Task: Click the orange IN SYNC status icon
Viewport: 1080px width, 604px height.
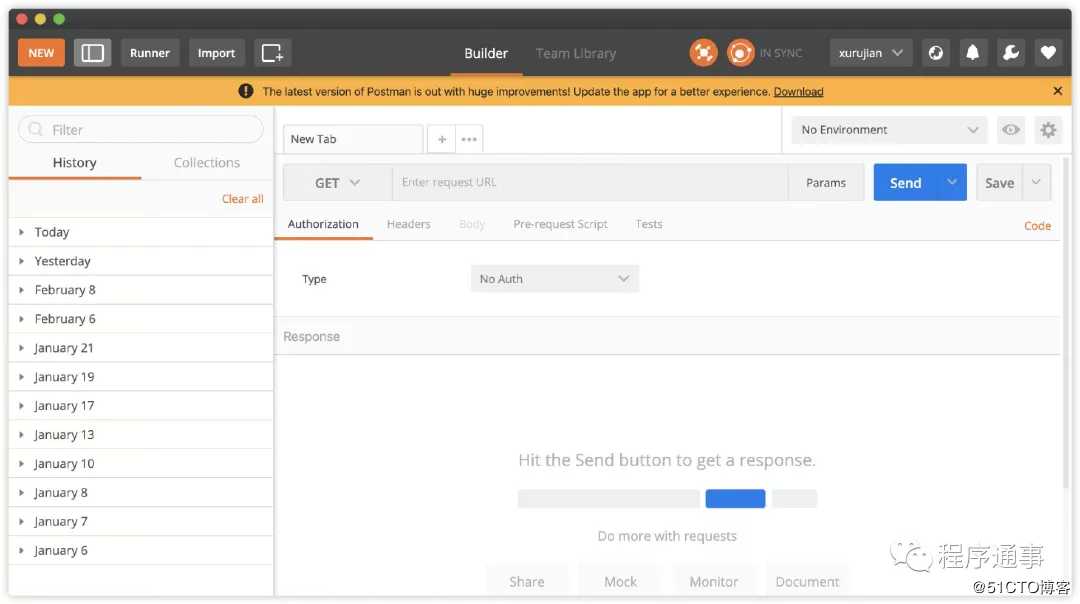Action: point(740,53)
